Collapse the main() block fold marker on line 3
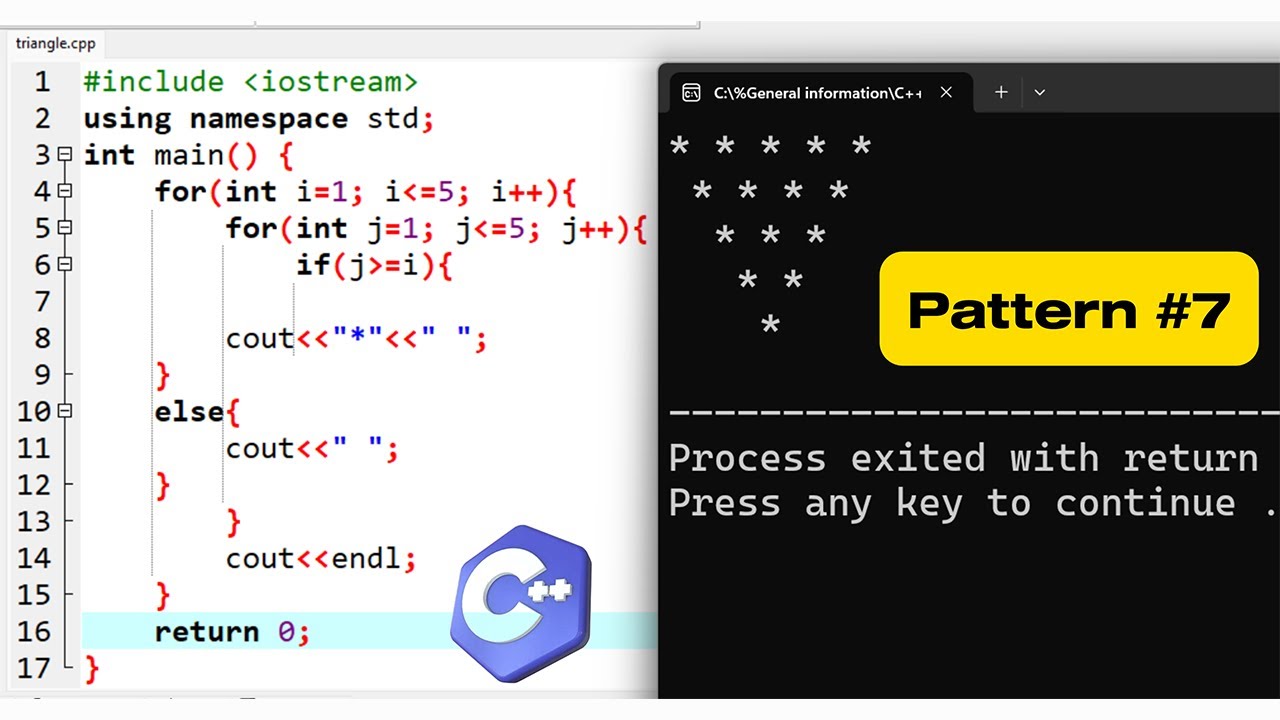 65,154
